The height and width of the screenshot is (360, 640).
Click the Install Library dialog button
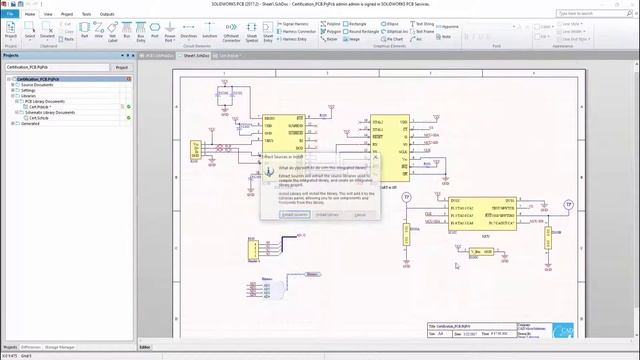pos(327,215)
